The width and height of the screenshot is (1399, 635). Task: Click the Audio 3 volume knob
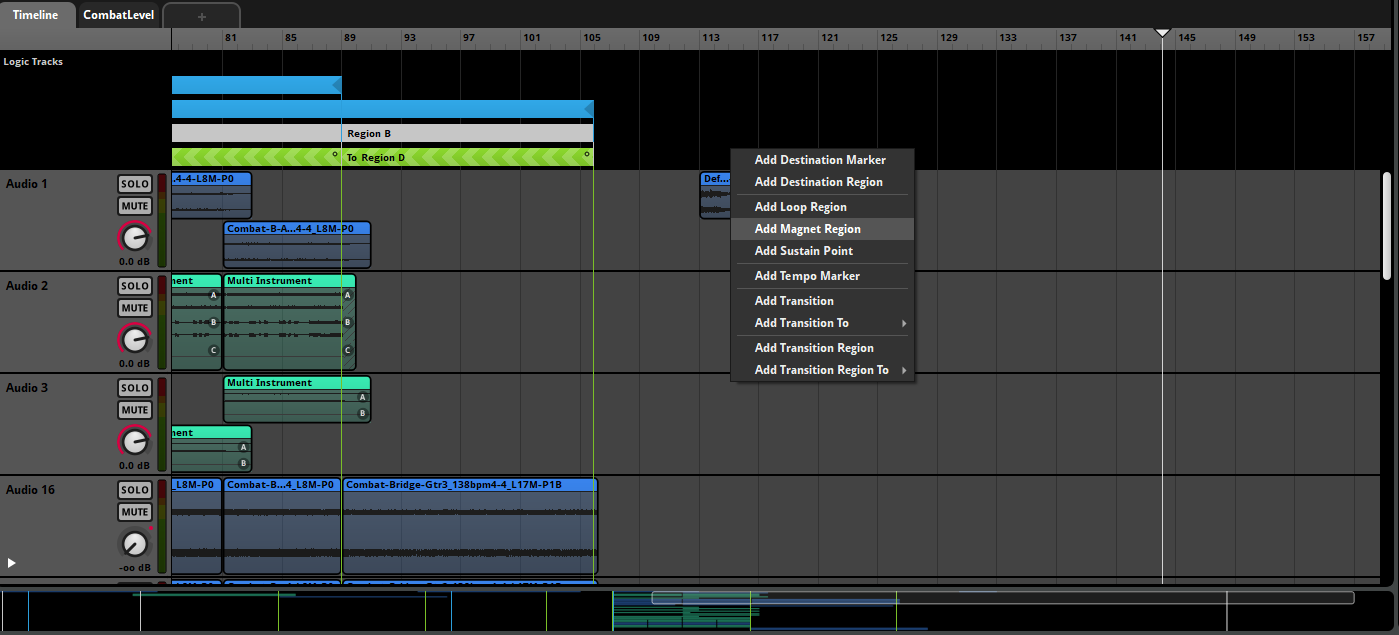pyautogui.click(x=135, y=441)
